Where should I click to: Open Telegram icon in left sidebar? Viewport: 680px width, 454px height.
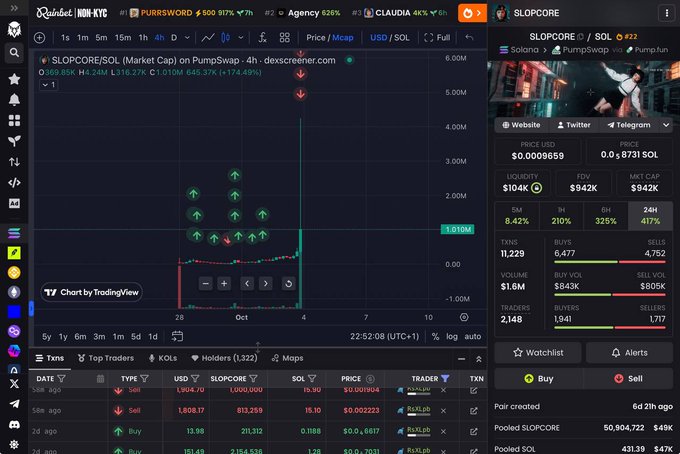pos(14,404)
